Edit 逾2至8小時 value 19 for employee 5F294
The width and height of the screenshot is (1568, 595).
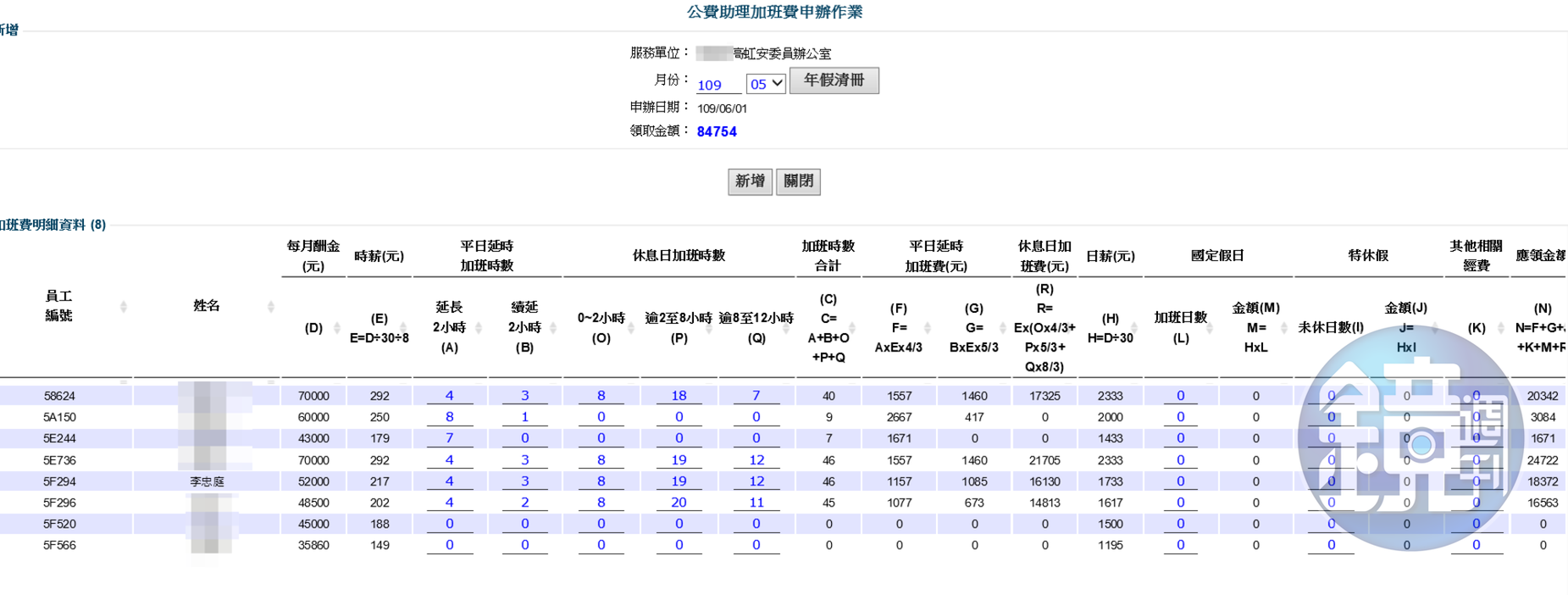point(679,481)
